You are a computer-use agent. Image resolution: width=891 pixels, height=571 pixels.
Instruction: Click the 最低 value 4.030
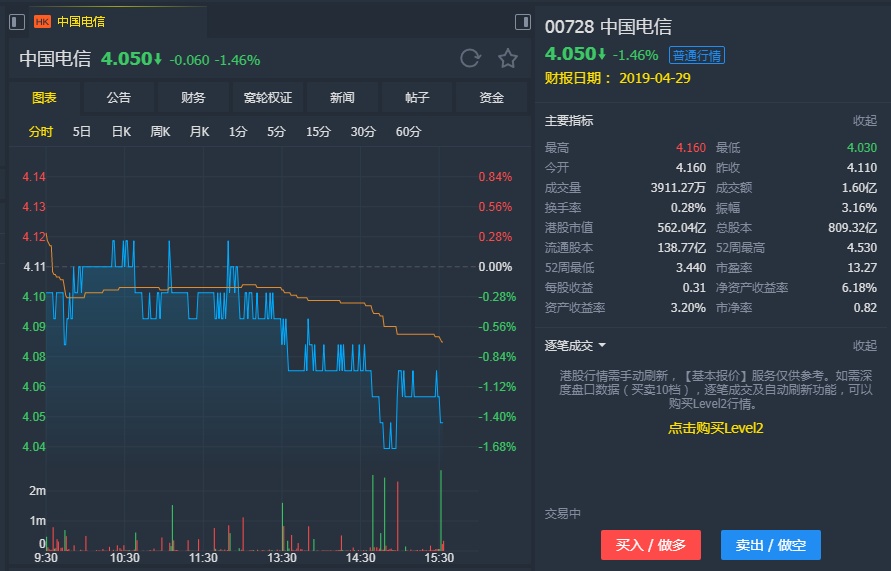pos(861,148)
